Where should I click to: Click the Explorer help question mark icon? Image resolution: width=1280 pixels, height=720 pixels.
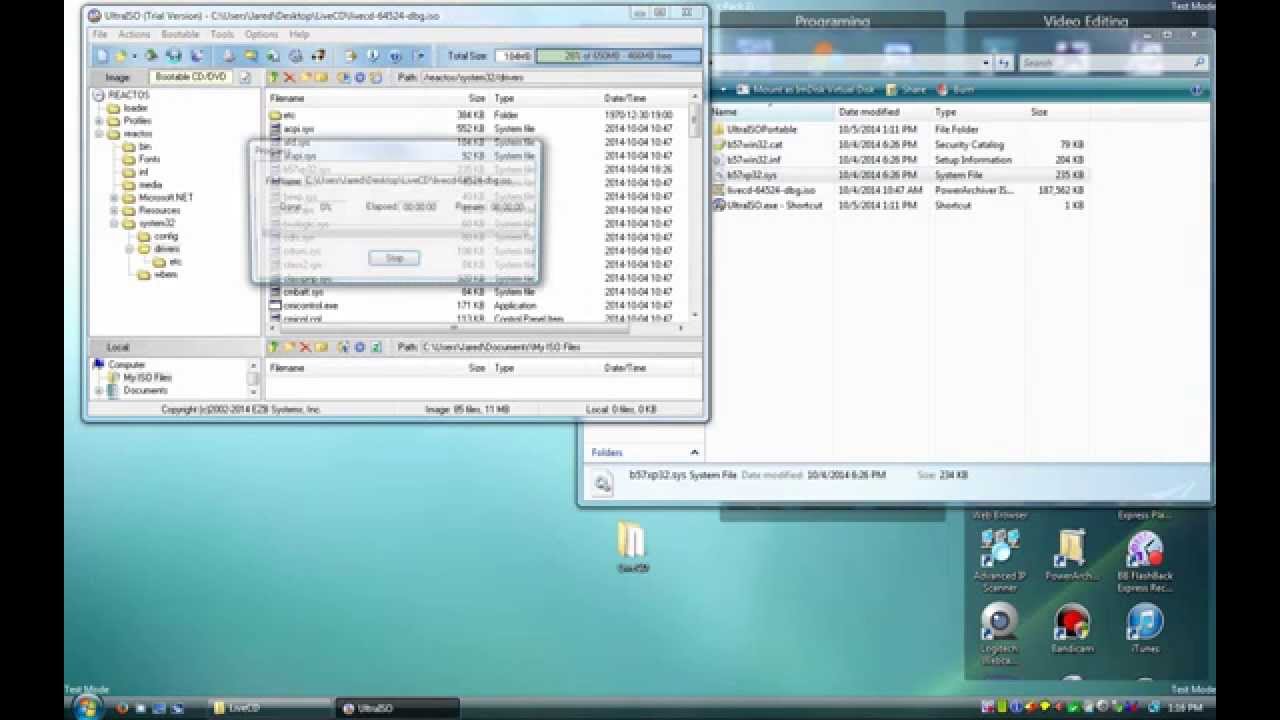[1195, 90]
